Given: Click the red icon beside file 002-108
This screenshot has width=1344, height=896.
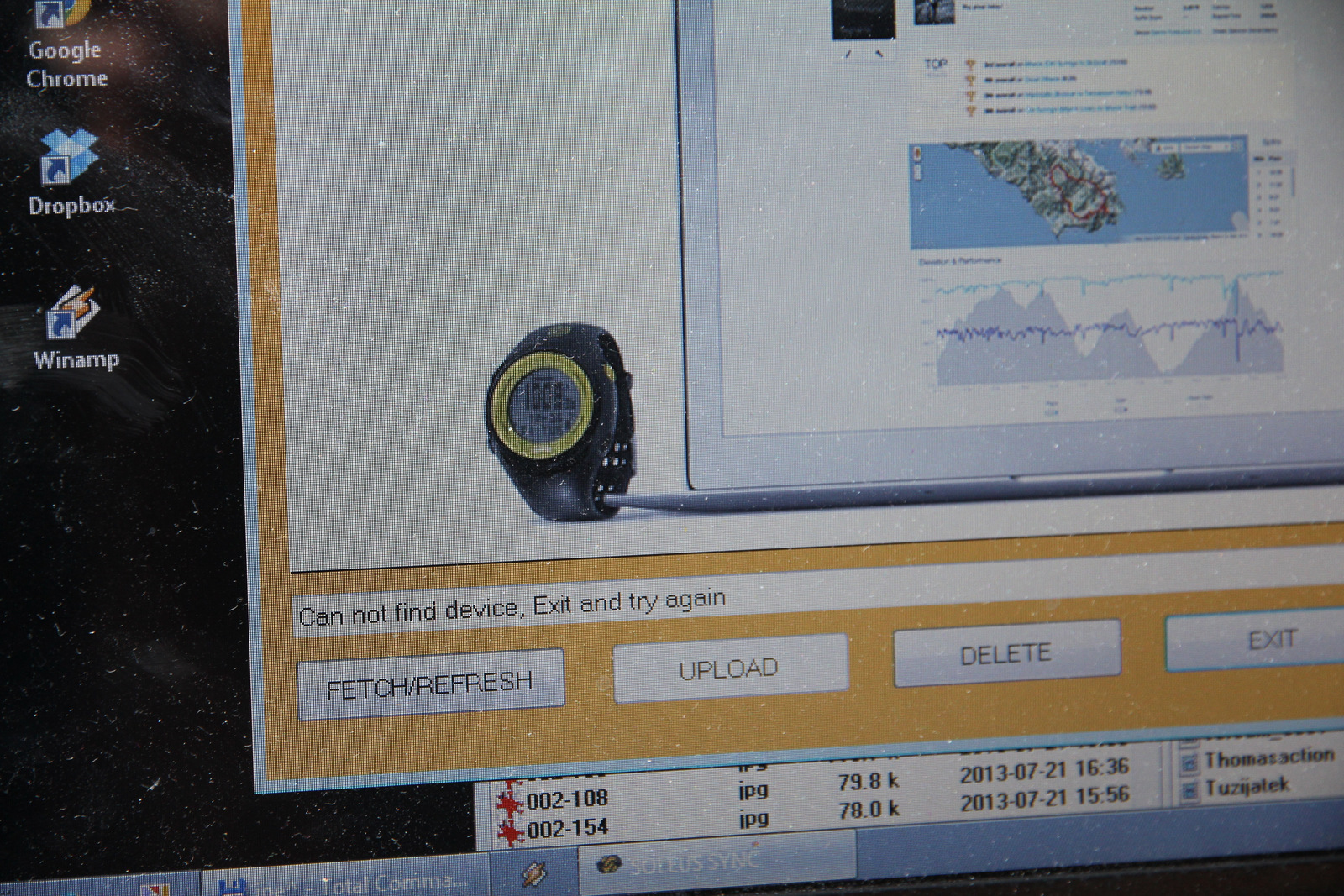Looking at the screenshot, I should [x=509, y=803].
